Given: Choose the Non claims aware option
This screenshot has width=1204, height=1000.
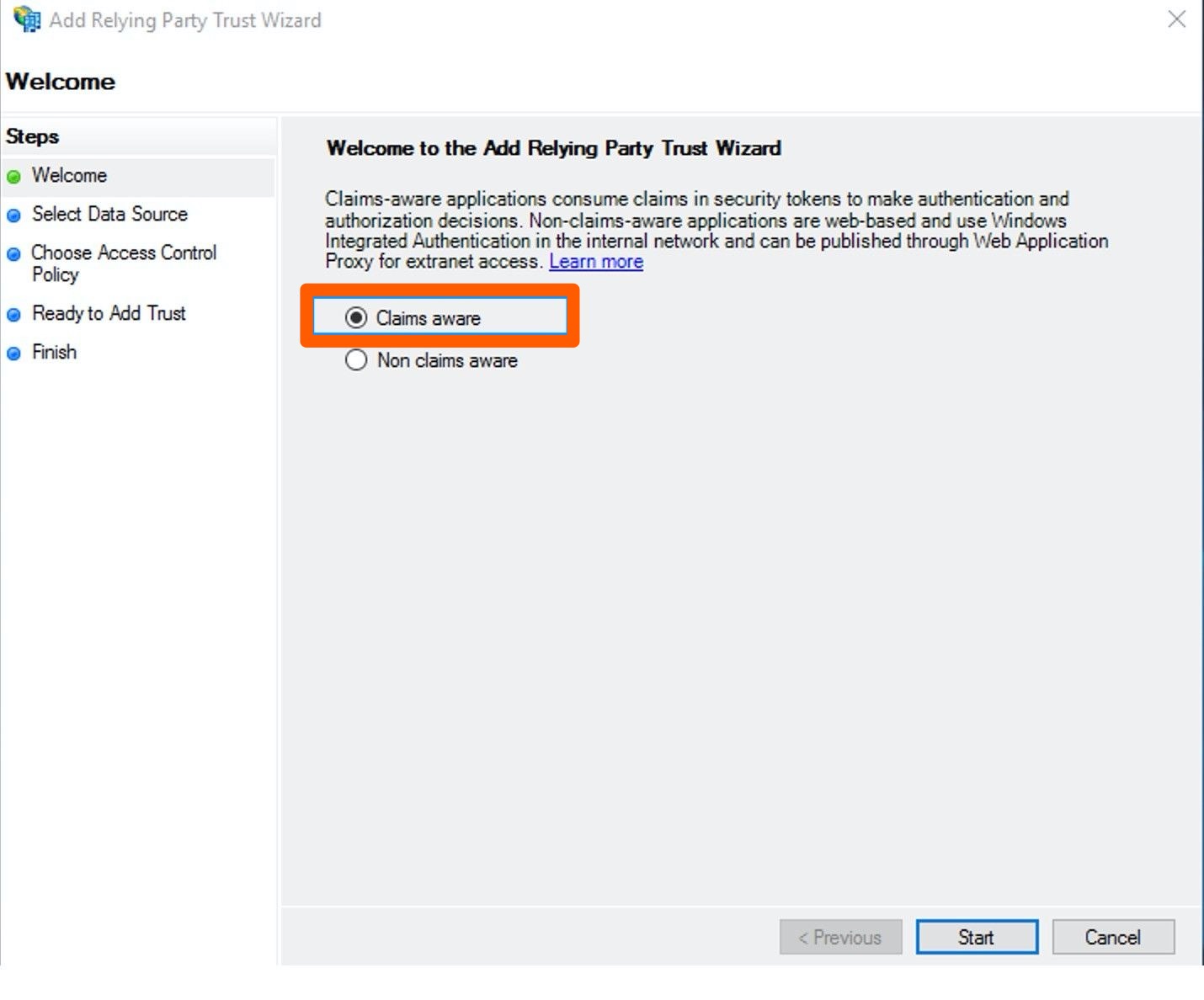Looking at the screenshot, I should point(356,360).
